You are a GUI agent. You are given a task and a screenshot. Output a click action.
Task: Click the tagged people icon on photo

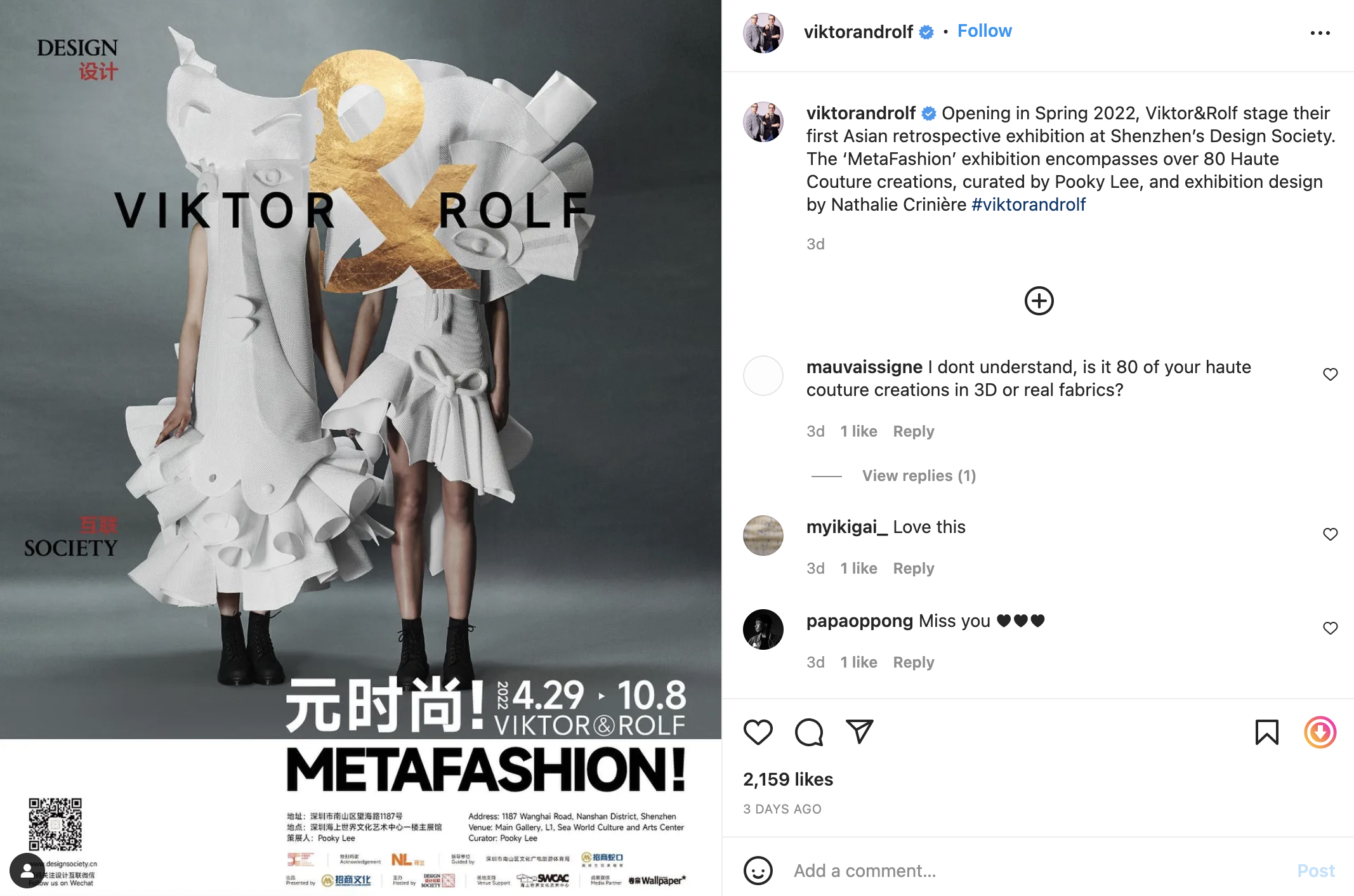coord(27,871)
